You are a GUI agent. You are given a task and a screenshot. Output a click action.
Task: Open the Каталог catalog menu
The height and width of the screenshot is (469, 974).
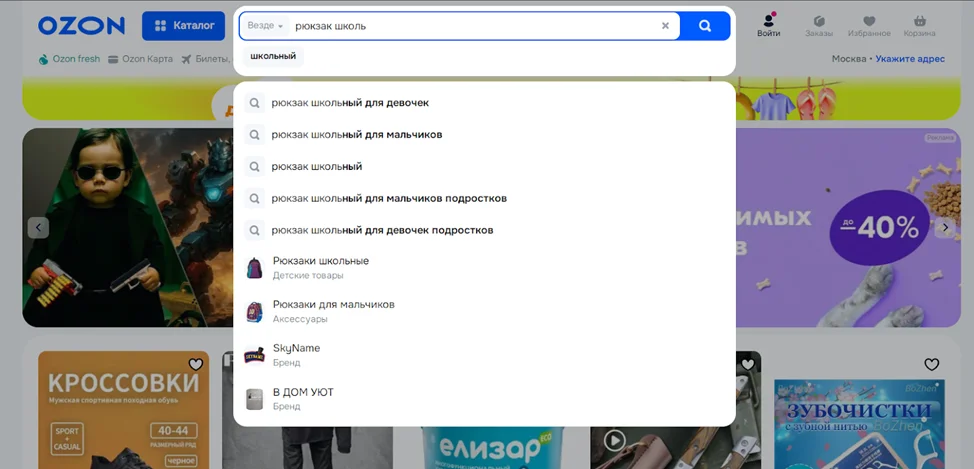pyautogui.click(x=183, y=26)
